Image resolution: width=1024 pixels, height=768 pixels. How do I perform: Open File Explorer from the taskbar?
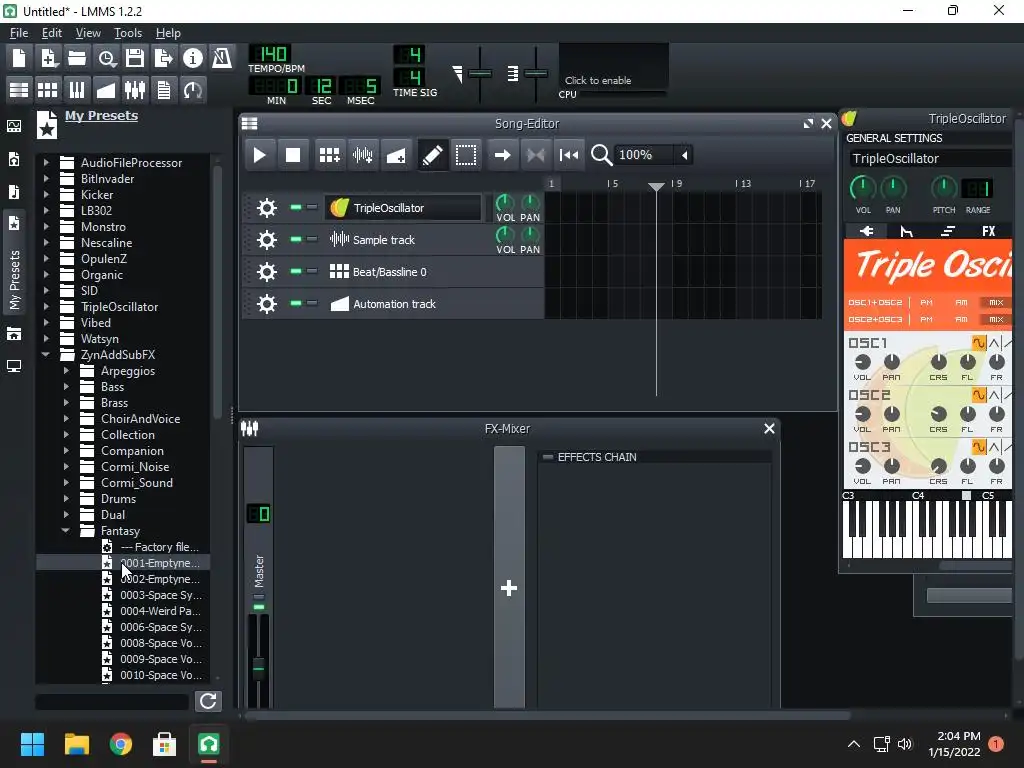click(x=77, y=744)
